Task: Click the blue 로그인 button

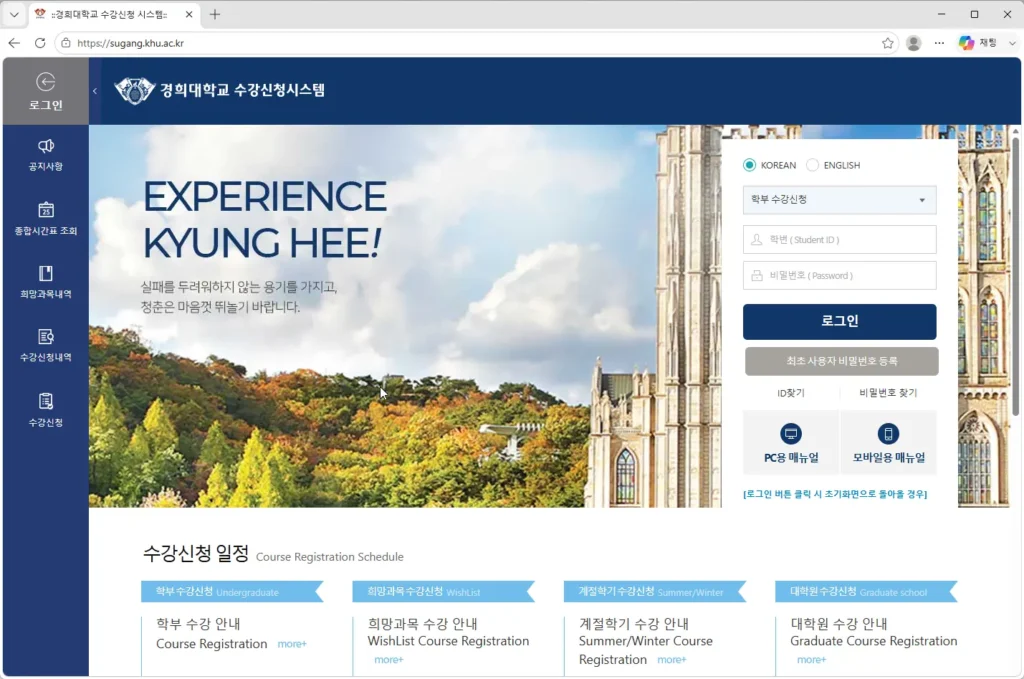Action: [x=839, y=321]
